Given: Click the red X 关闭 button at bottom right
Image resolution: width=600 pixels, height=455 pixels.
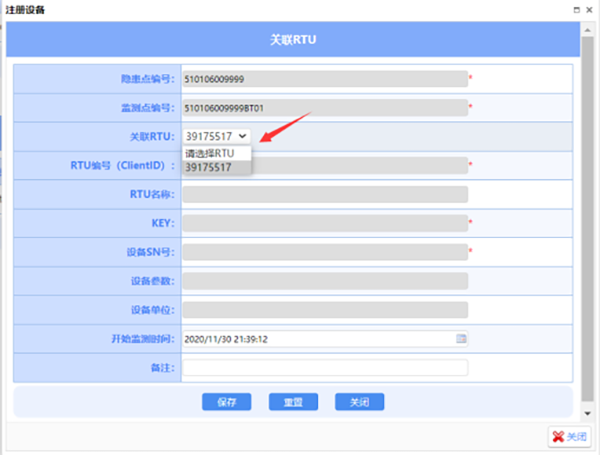Looking at the screenshot, I should coord(568,437).
